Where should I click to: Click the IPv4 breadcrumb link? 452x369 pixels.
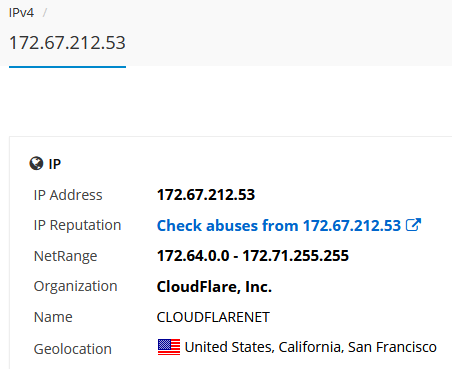[21, 13]
